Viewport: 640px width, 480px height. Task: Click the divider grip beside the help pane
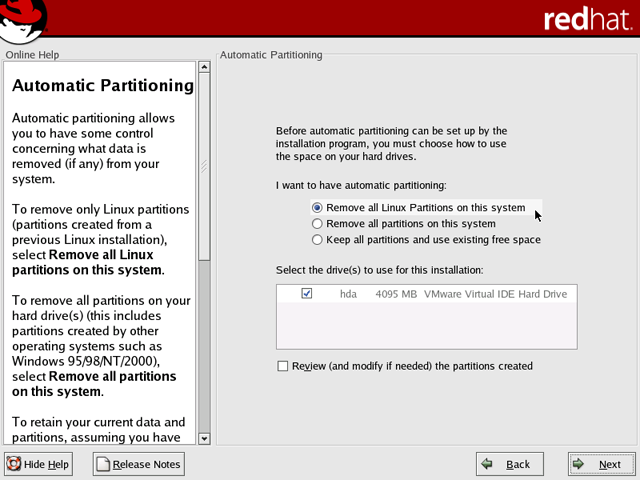coord(213,250)
